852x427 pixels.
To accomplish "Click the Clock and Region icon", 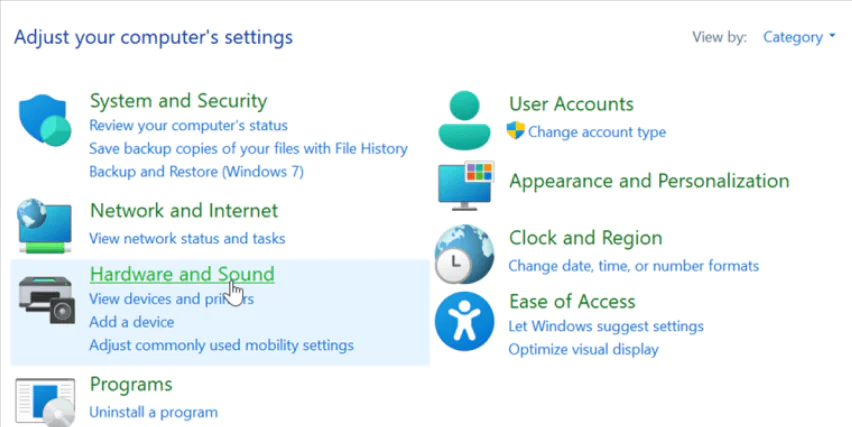I will pyautogui.click(x=464, y=253).
